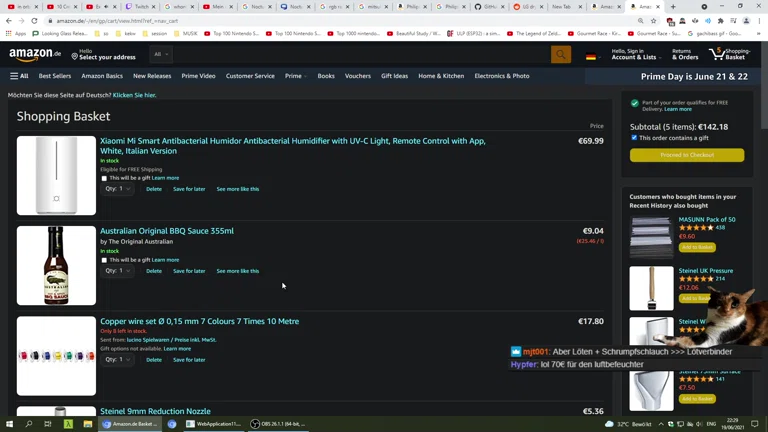768x432 pixels.
Task: Open the quantity dropdown for the copper wire set
Action: [x=117, y=359]
